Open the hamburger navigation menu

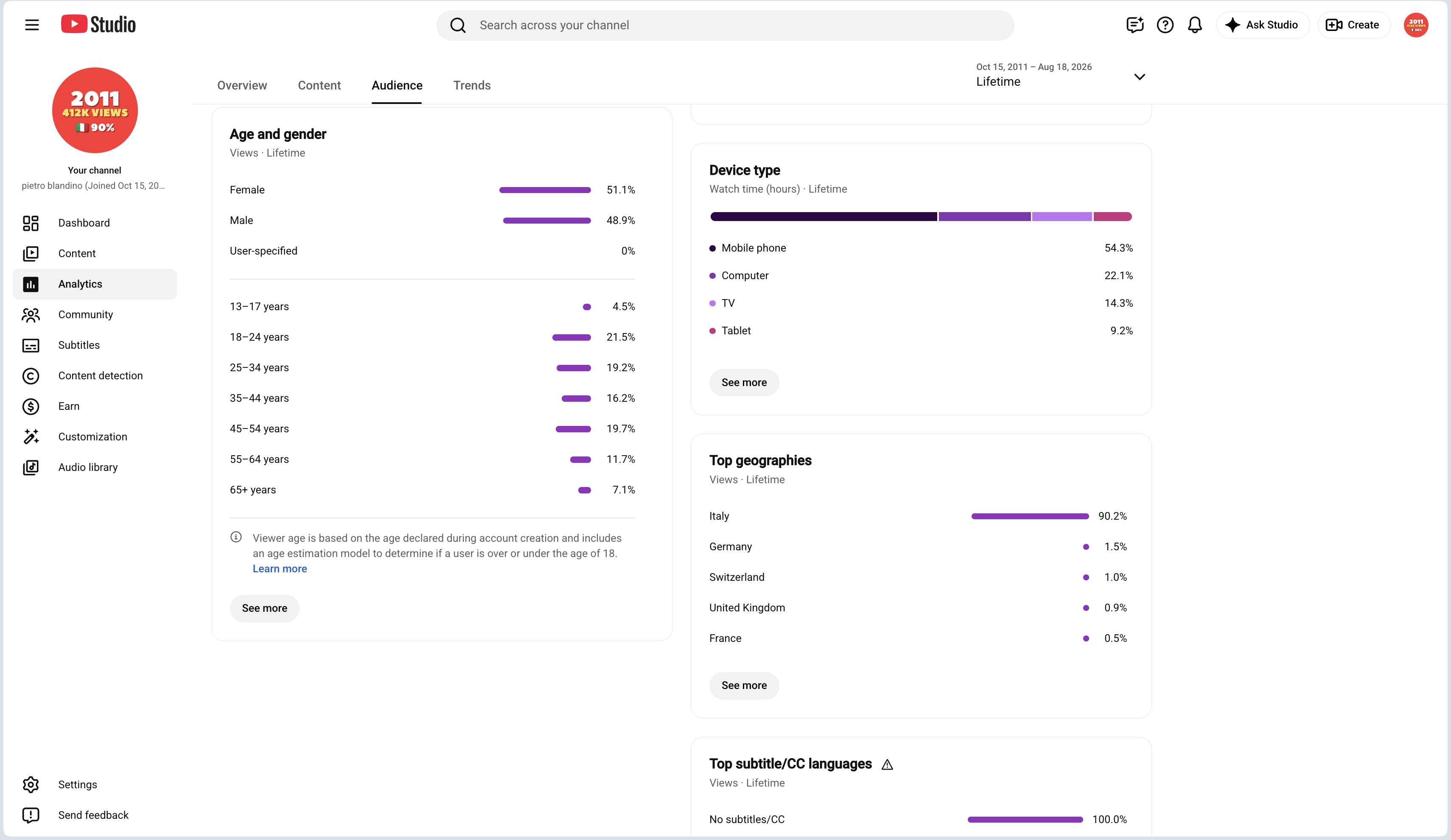click(32, 25)
